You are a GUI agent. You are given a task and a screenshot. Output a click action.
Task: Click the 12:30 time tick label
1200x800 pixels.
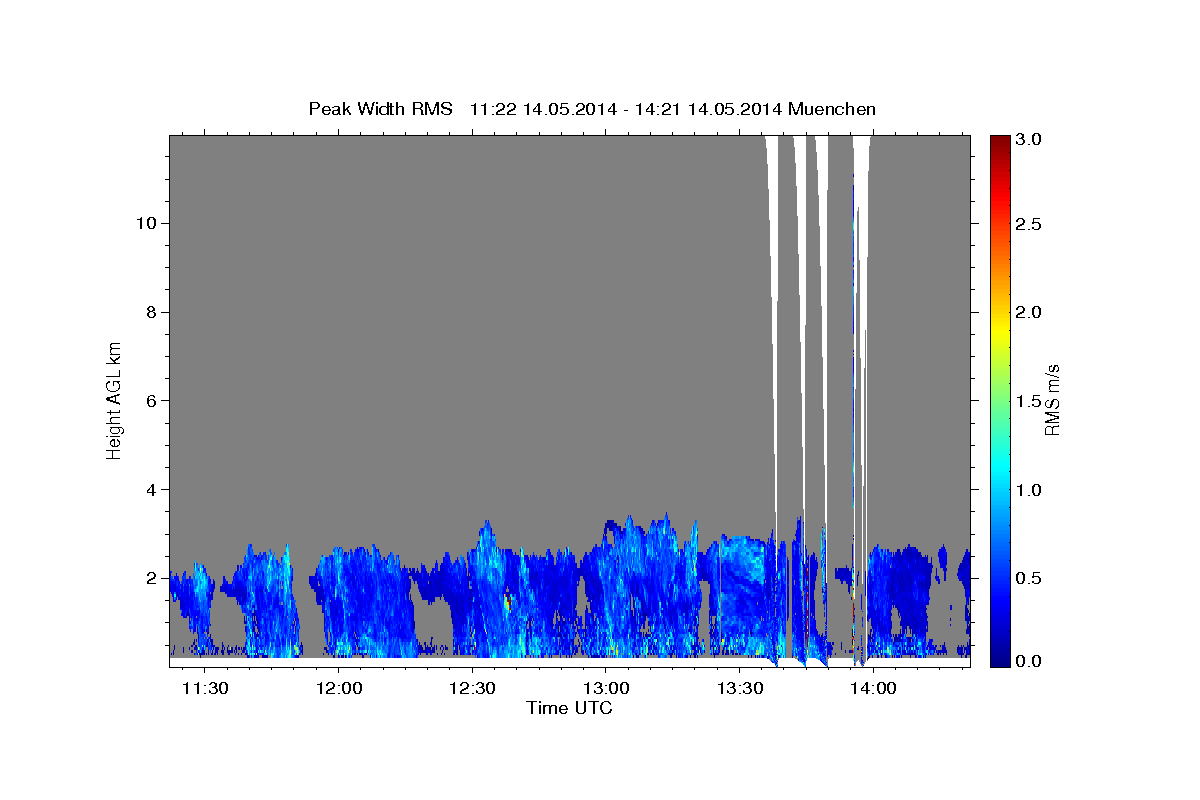[472, 689]
